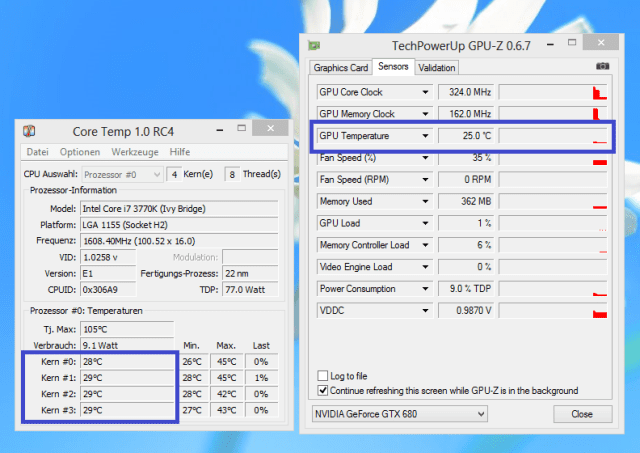
Task: Click the Tj. Max value 105°C
Action: [x=127, y=329]
